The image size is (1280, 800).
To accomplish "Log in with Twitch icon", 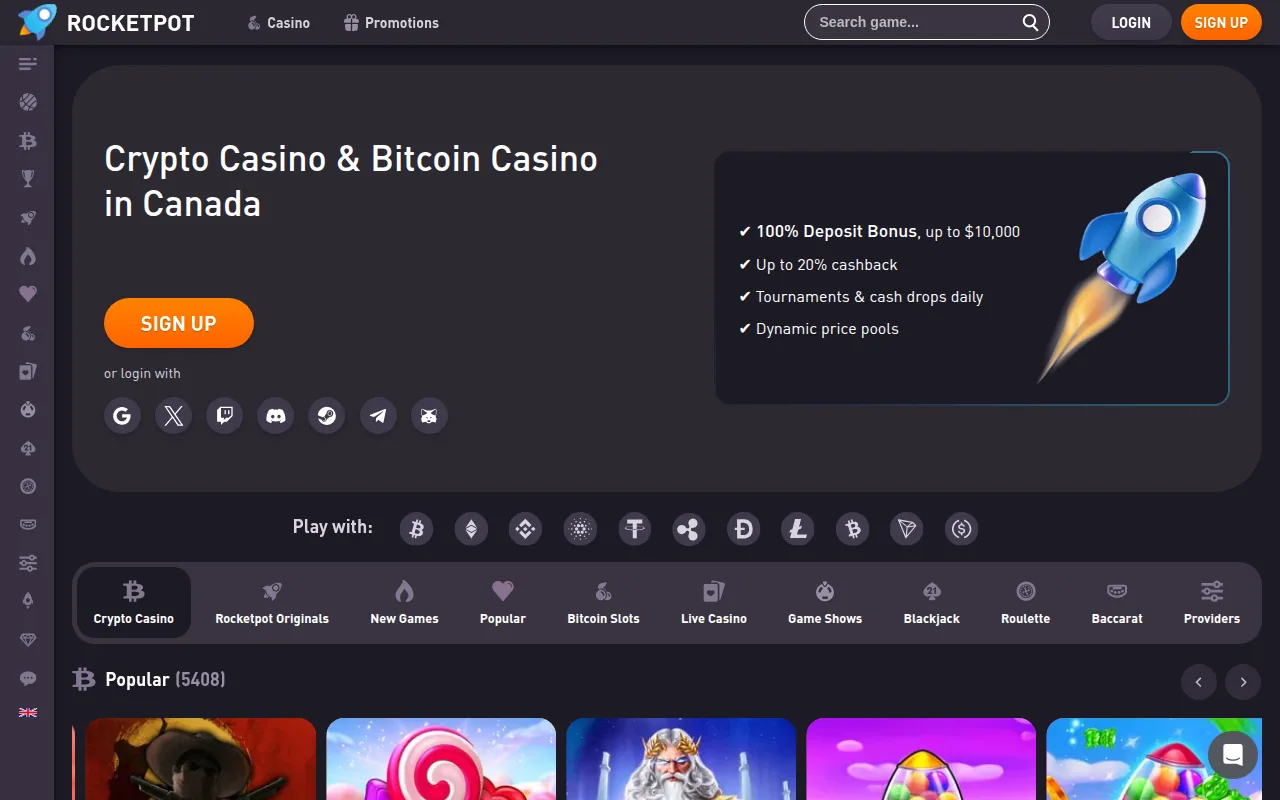I will coord(225,415).
